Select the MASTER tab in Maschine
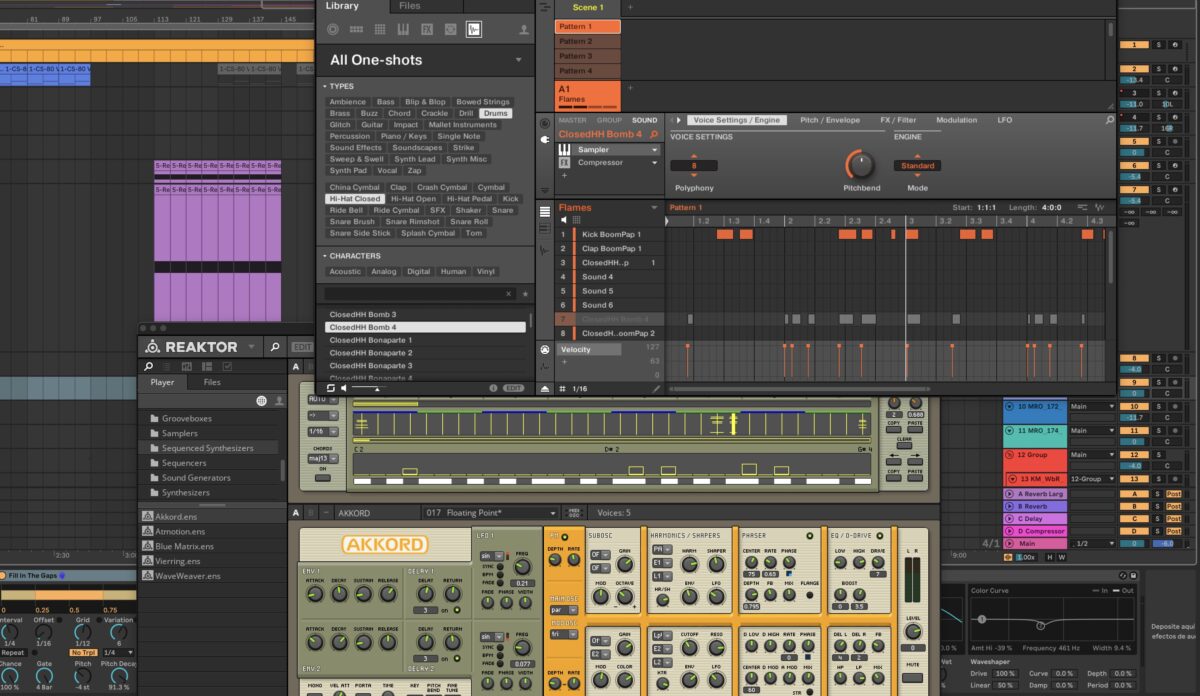1200x696 pixels. coord(572,120)
